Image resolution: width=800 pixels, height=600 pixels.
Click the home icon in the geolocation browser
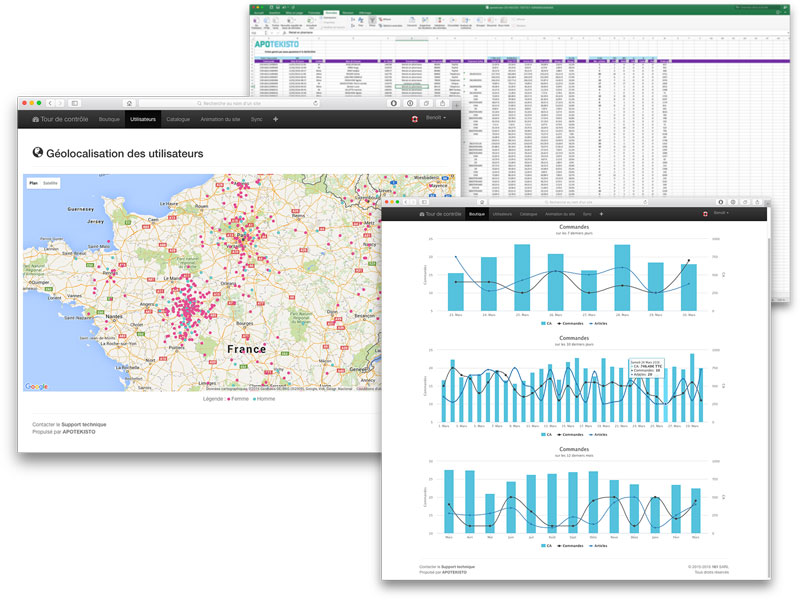[x=130, y=103]
